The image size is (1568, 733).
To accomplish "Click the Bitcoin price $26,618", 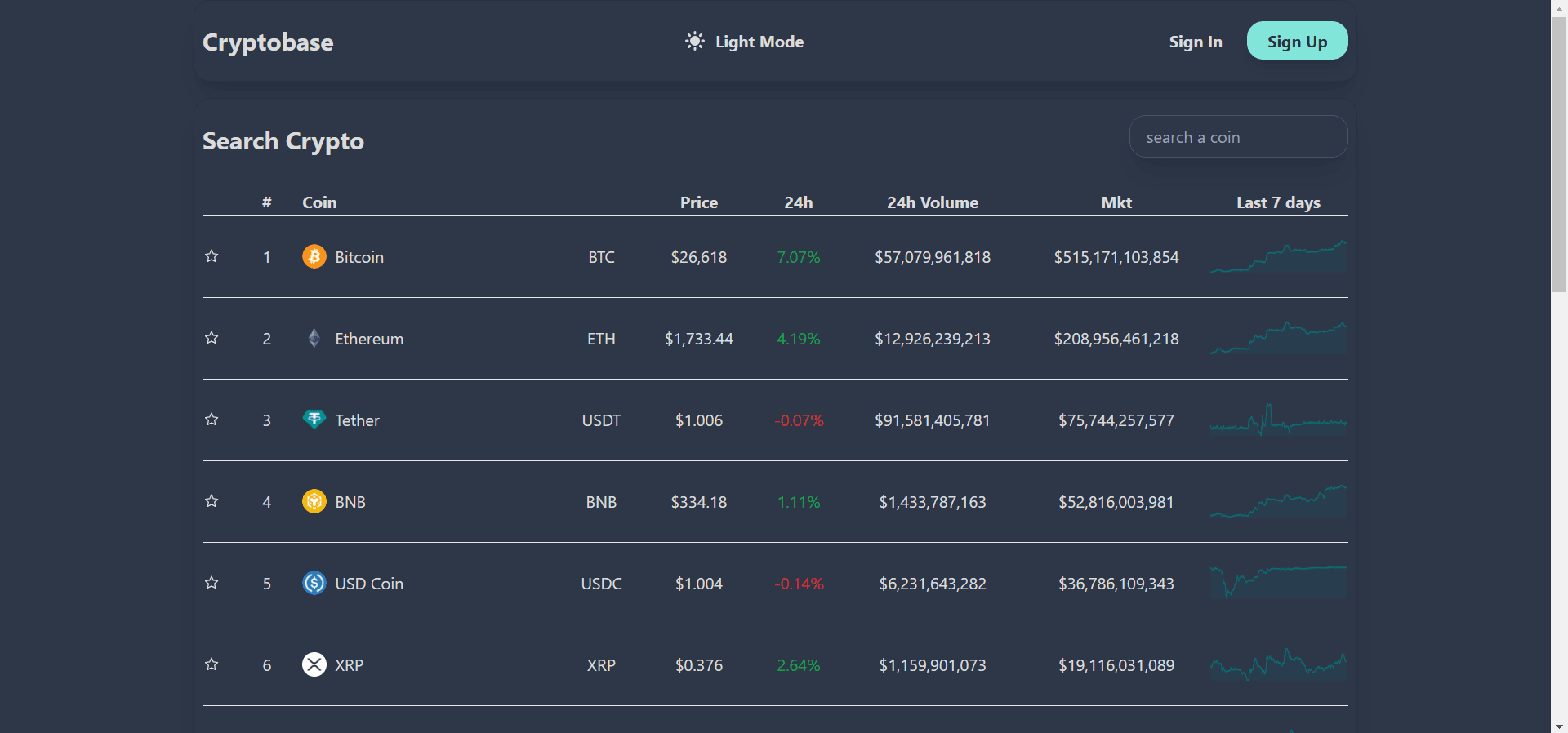I will [699, 257].
